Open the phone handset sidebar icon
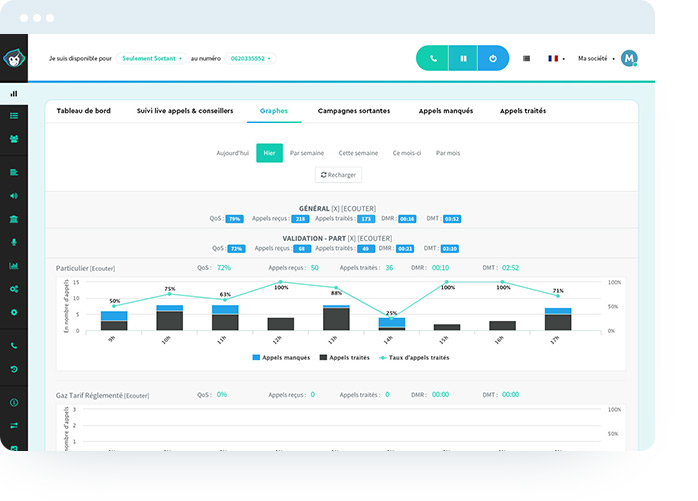Screen dimensions: 698x501 coord(14,346)
